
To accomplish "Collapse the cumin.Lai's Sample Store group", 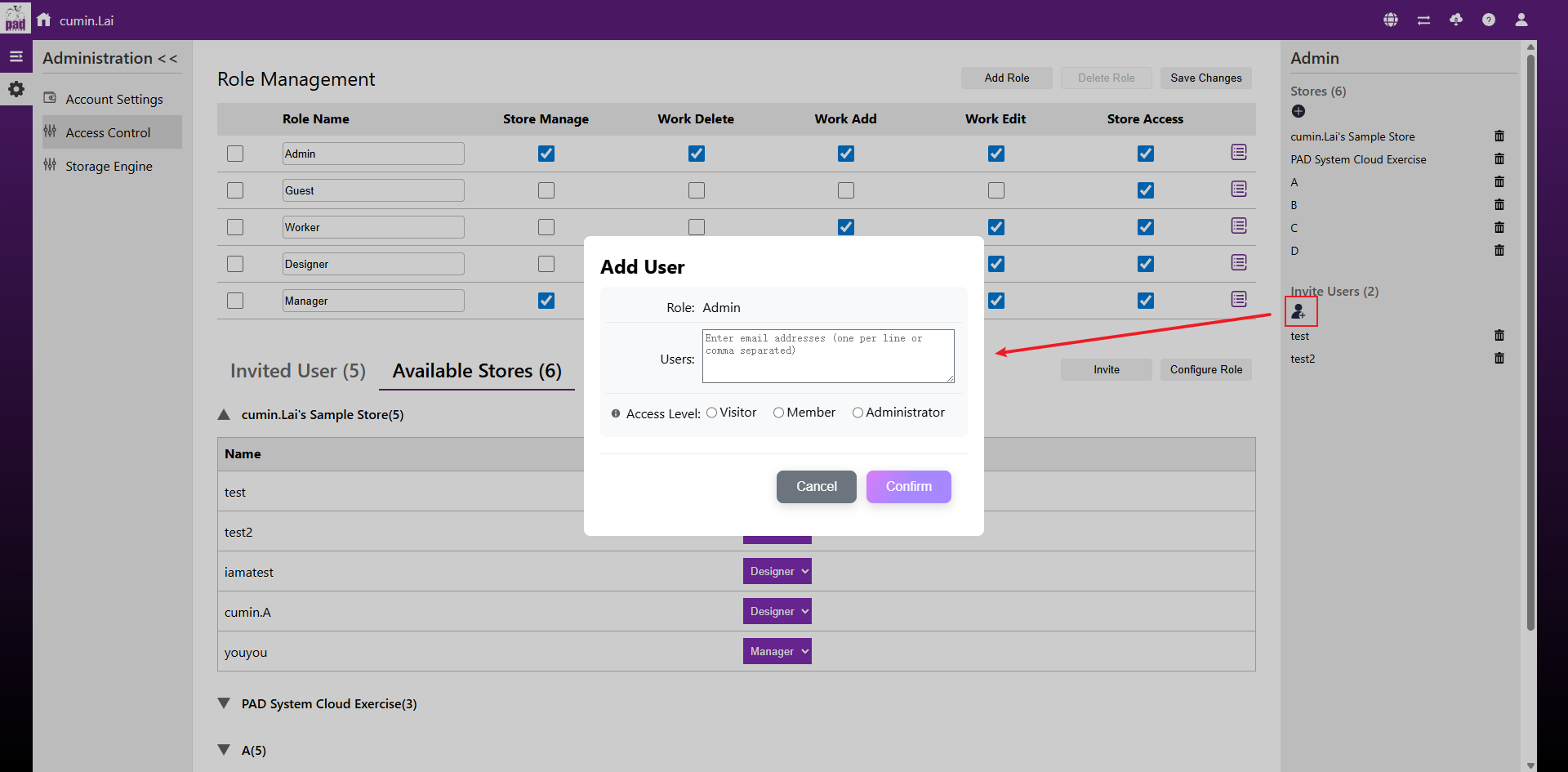I will pos(225,415).
